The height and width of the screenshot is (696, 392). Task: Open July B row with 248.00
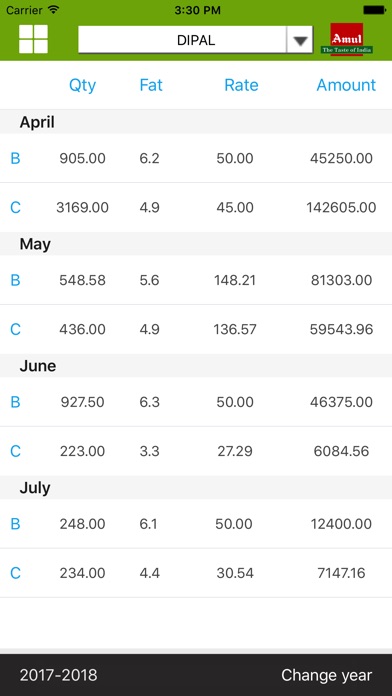pos(196,524)
